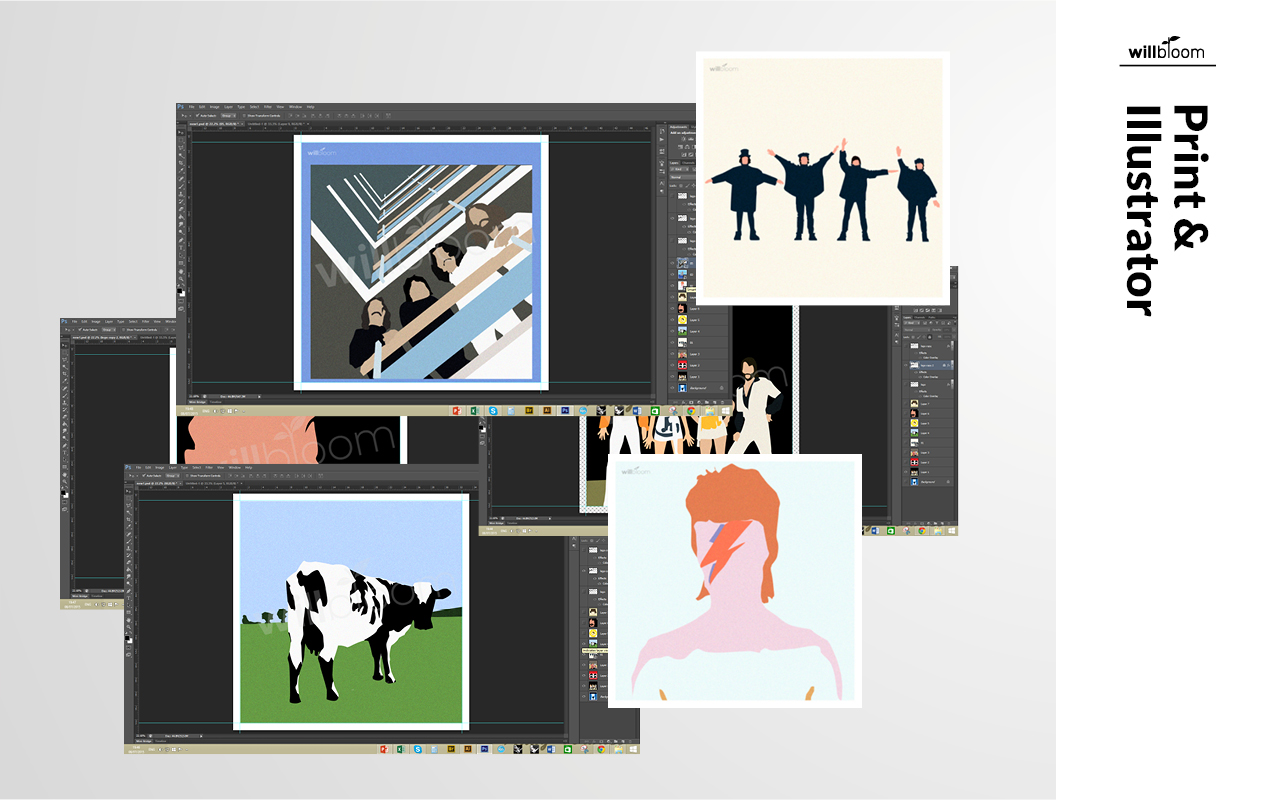Click foreground color swatch in left background window
This screenshot has height=800, width=1280.
(x=63, y=492)
